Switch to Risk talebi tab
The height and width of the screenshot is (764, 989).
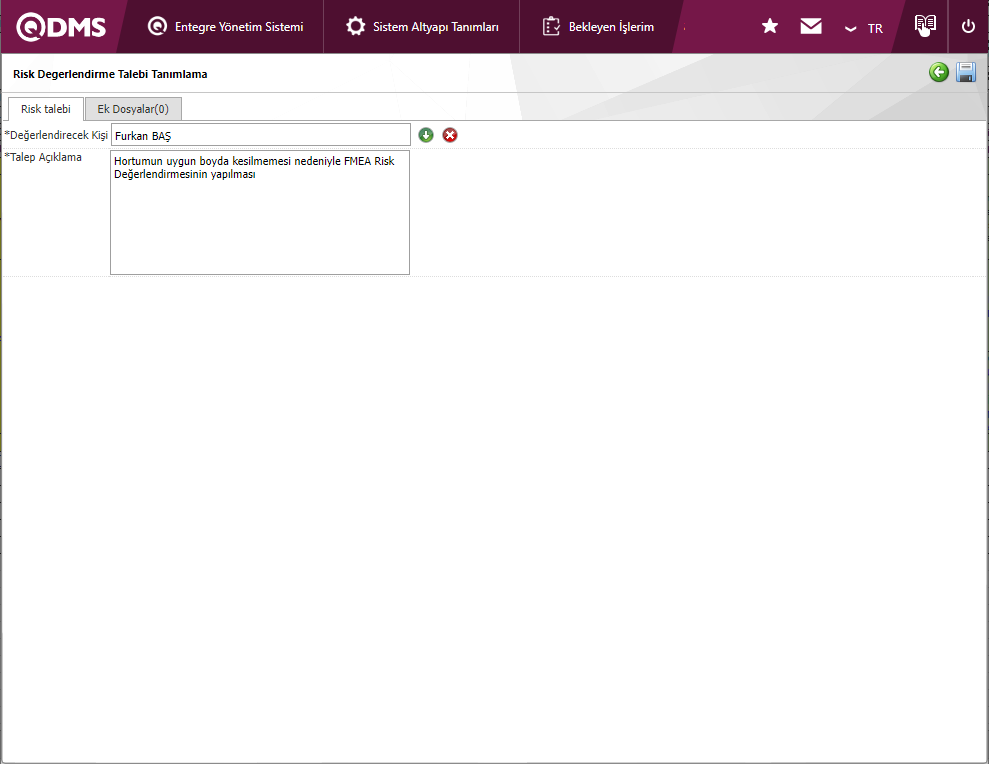point(45,109)
